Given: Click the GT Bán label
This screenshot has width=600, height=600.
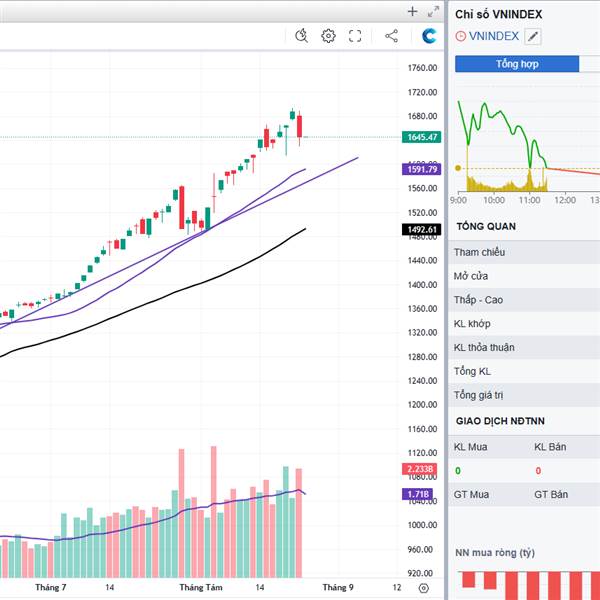Looking at the screenshot, I should pos(551,494).
